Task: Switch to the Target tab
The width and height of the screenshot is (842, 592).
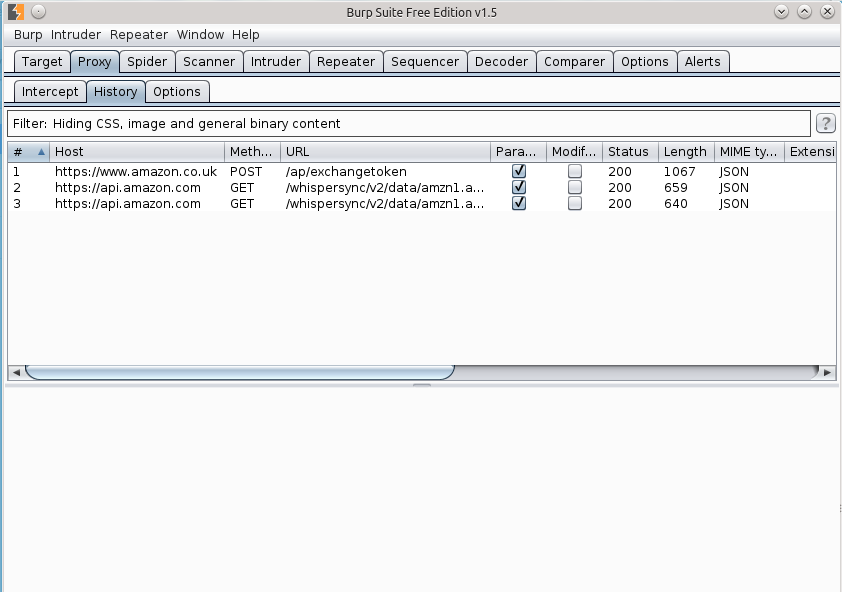Action: (x=42, y=62)
